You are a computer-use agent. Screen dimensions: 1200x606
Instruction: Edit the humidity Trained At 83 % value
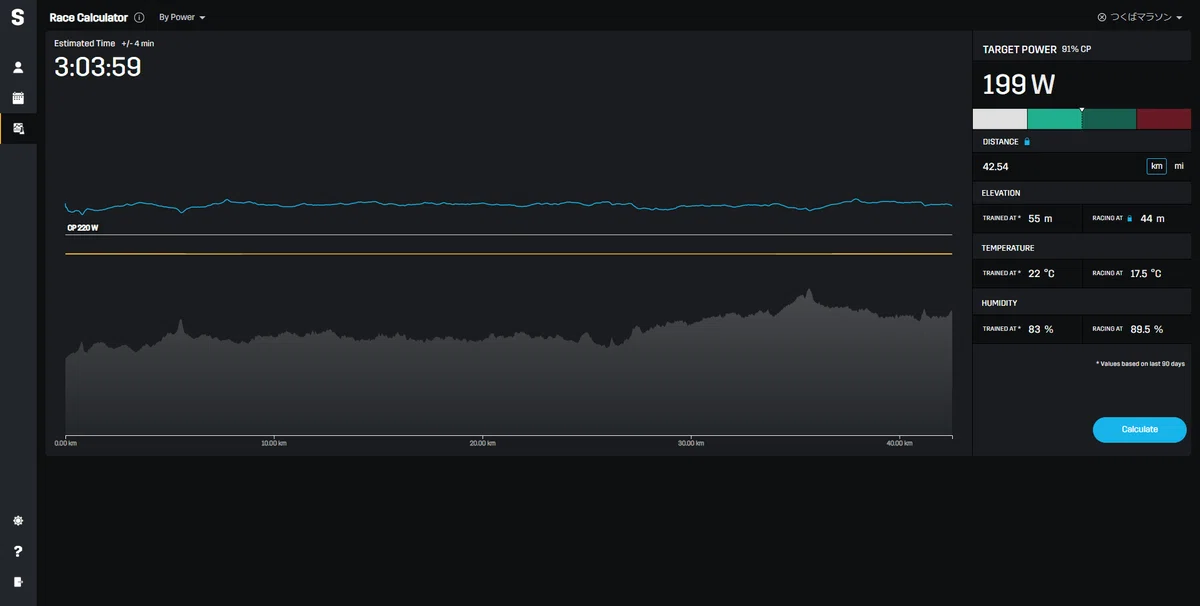(1041, 328)
